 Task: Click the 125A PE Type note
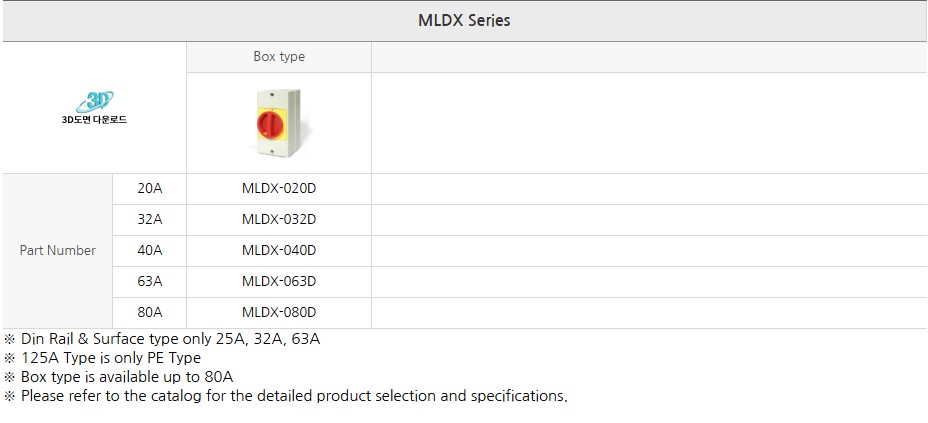110,358
